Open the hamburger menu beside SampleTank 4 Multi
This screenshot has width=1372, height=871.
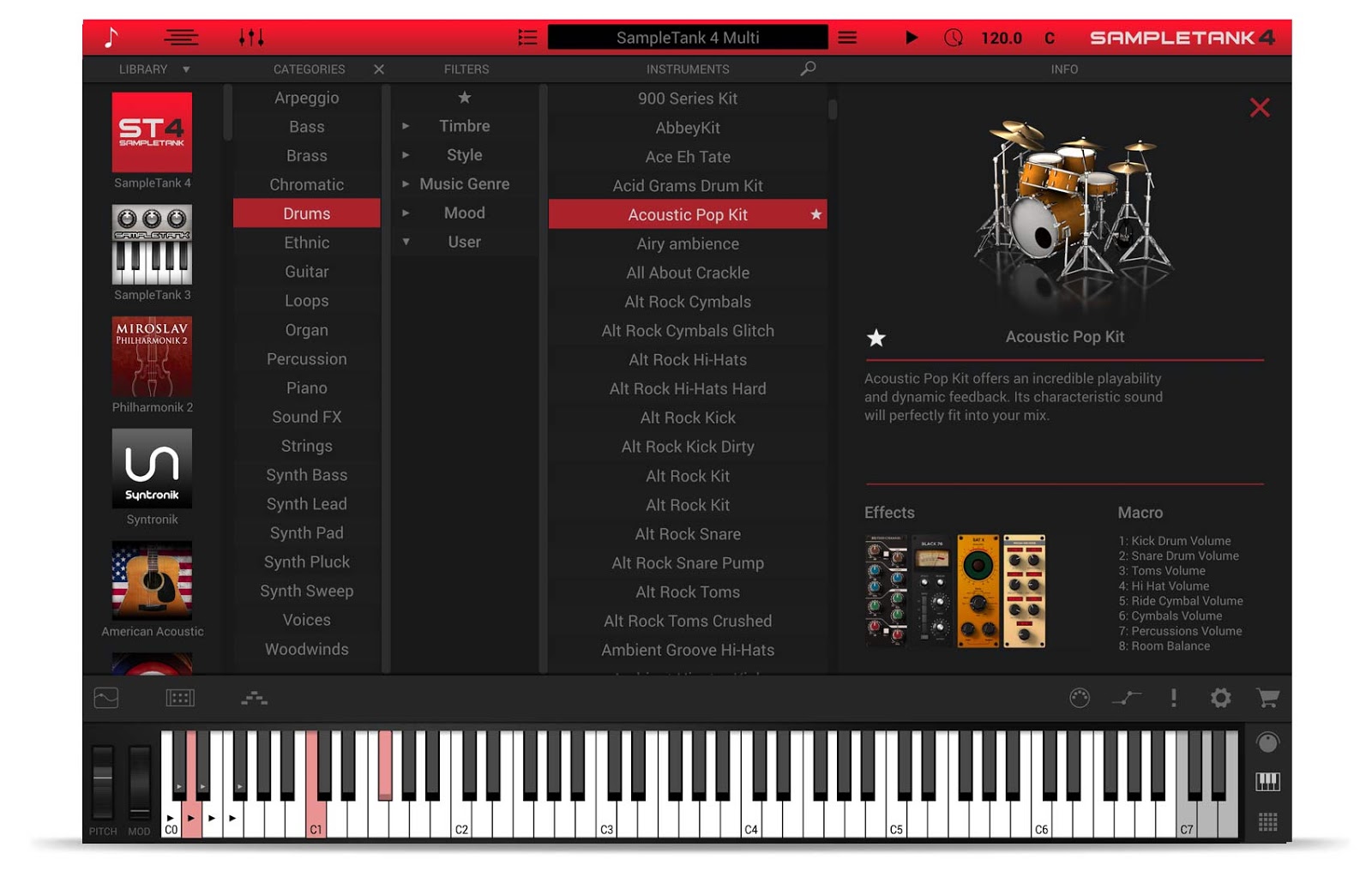click(x=847, y=37)
